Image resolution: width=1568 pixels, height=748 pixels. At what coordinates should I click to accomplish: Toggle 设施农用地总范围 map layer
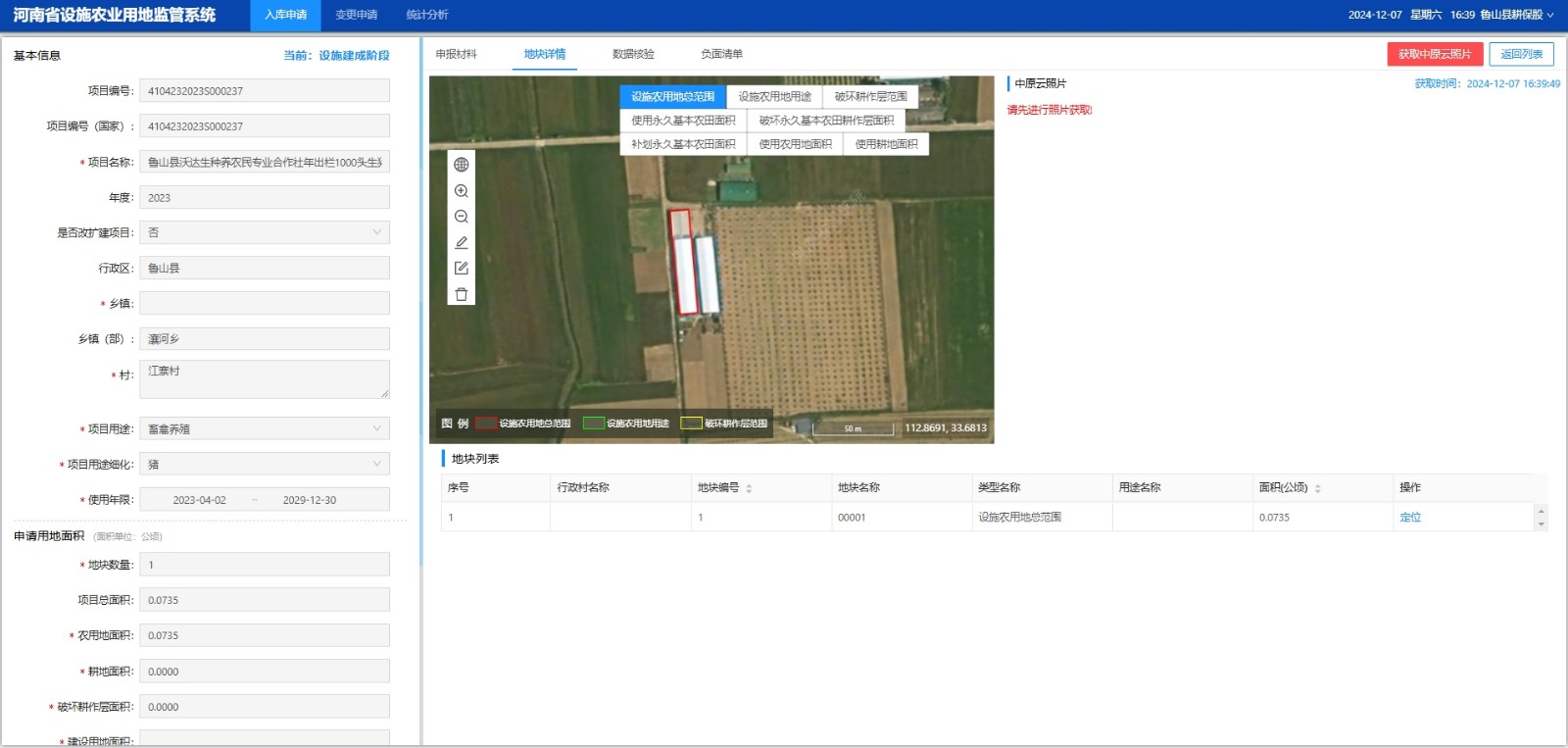[x=673, y=96]
